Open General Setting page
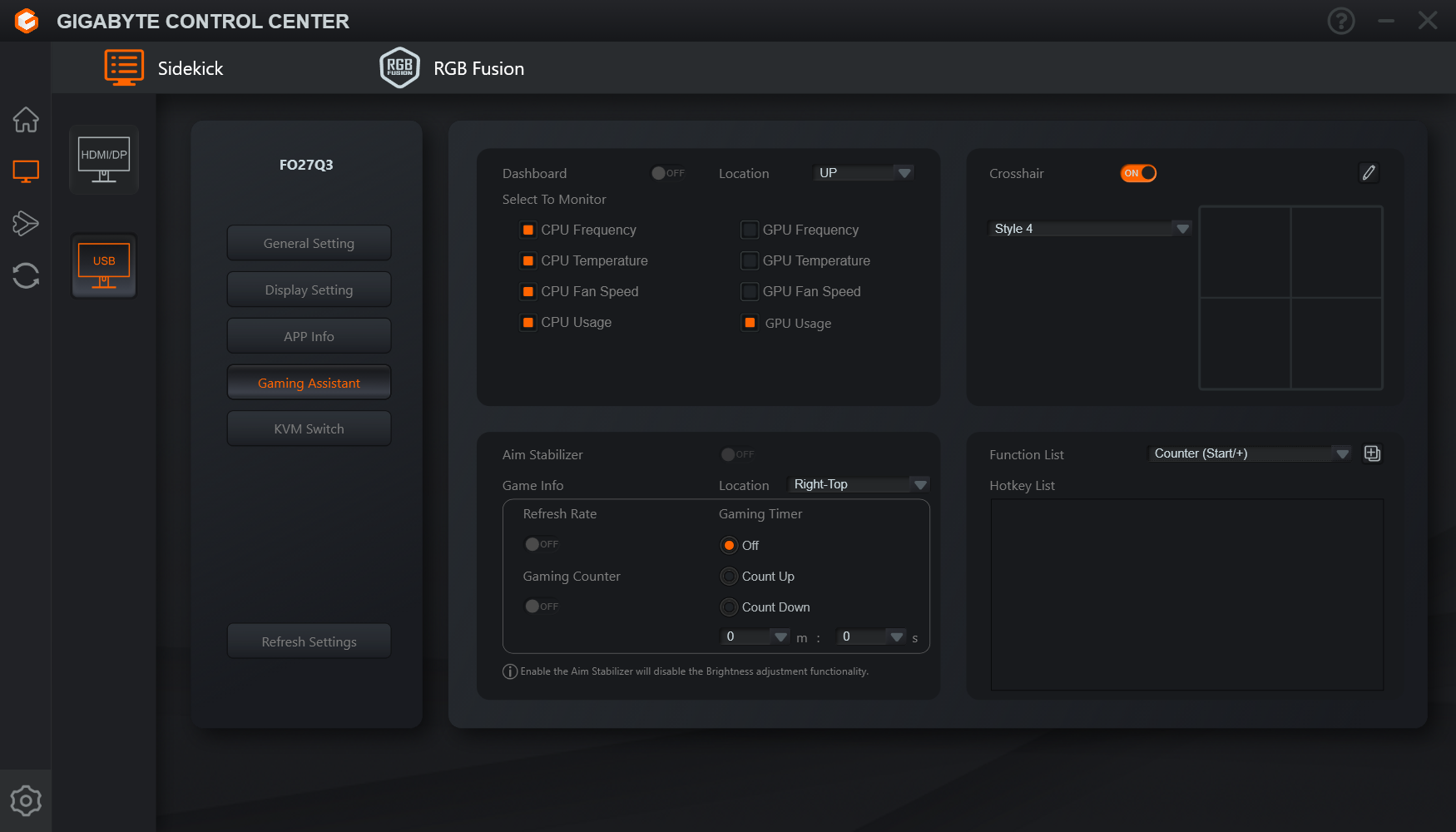This screenshot has height=832, width=1456. coord(309,243)
